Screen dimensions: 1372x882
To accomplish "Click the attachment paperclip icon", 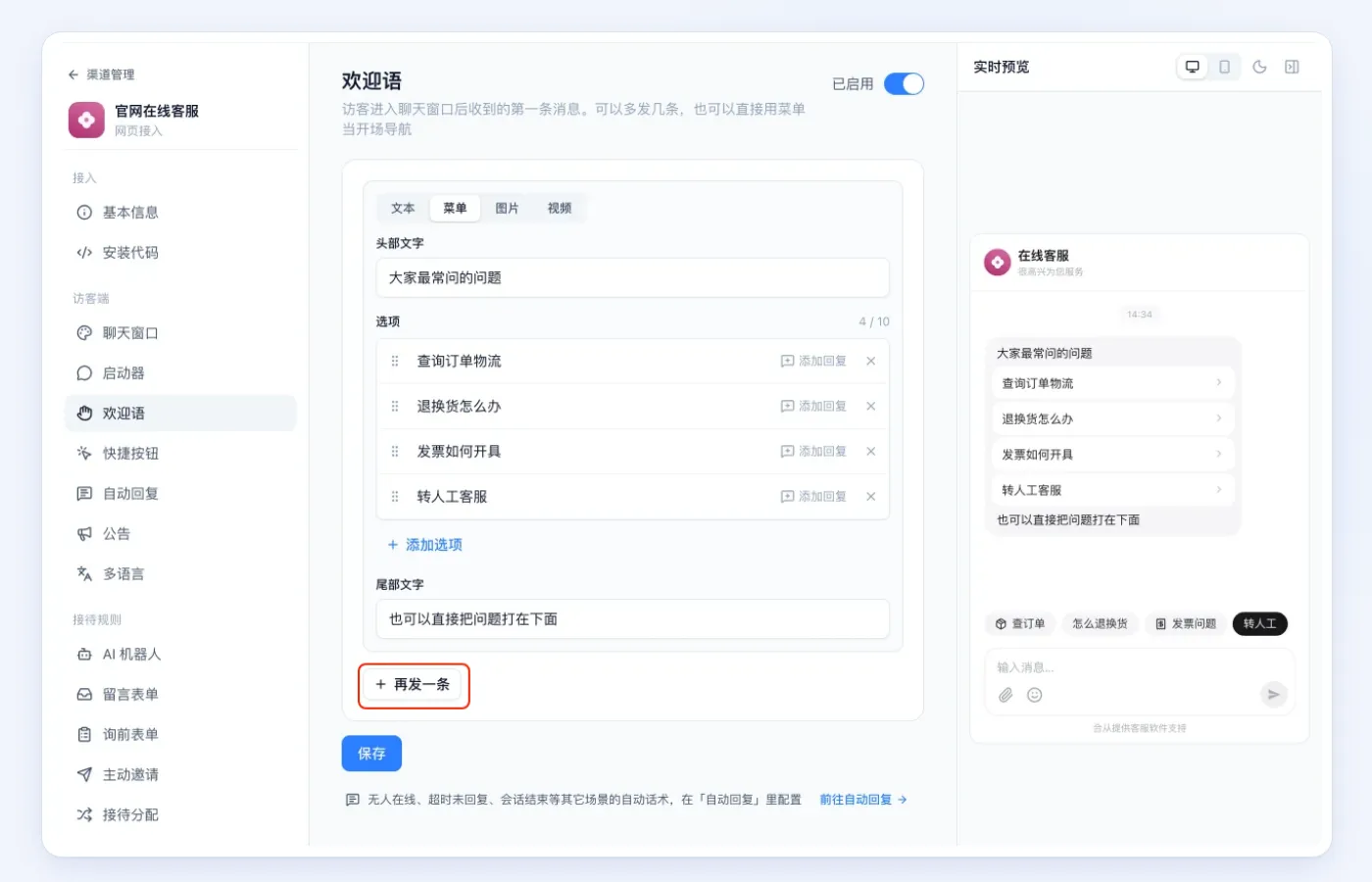I will (1005, 695).
